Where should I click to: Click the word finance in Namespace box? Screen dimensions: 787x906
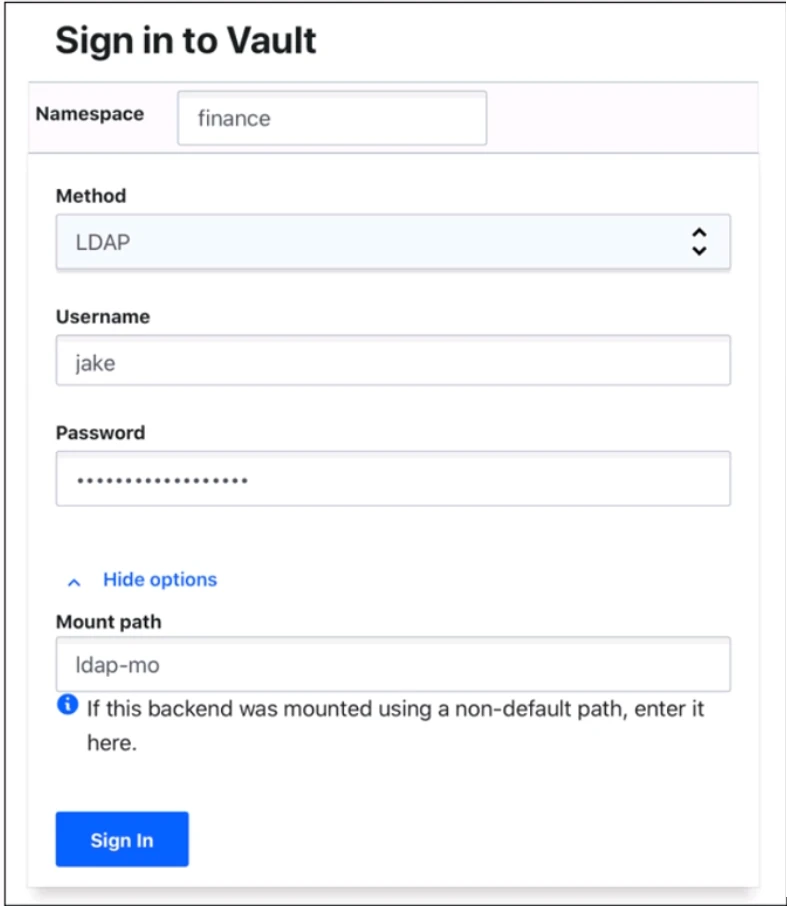[x=234, y=119]
